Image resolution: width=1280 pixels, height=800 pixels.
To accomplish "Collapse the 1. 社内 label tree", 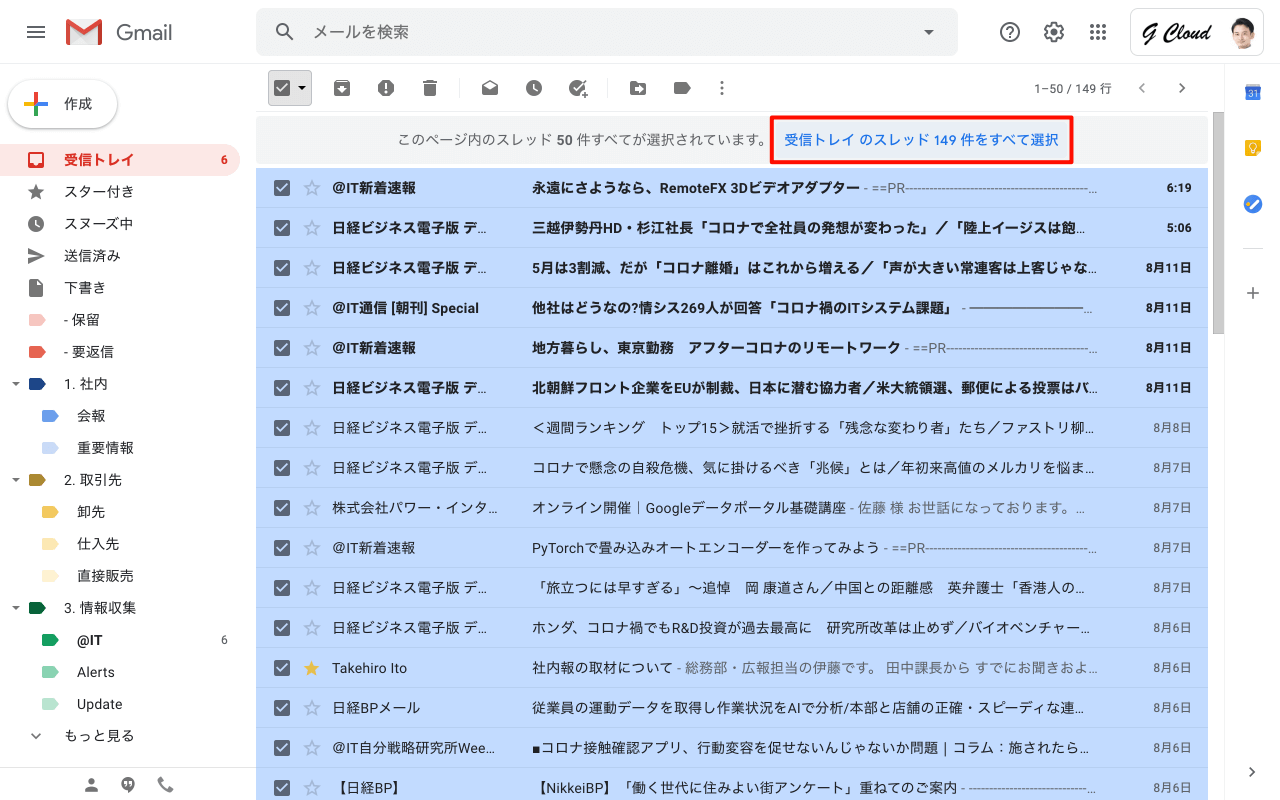I will click(16, 384).
